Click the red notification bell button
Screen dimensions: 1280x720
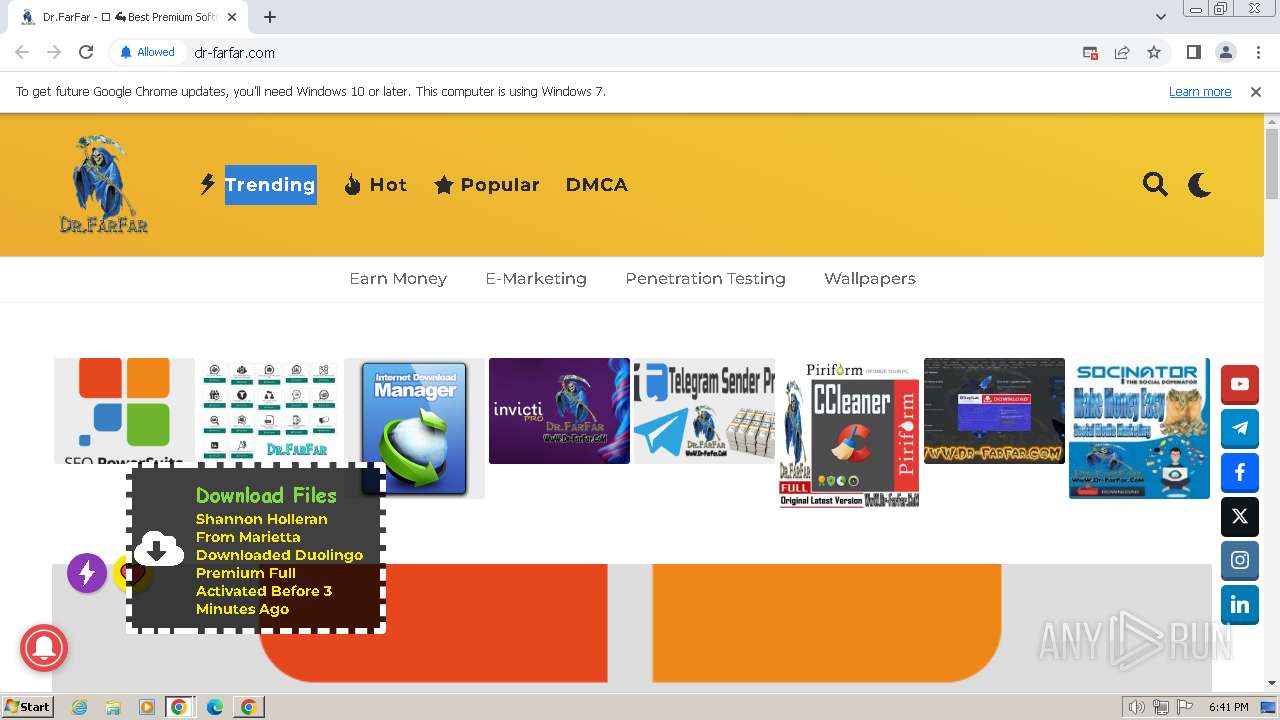(44, 648)
